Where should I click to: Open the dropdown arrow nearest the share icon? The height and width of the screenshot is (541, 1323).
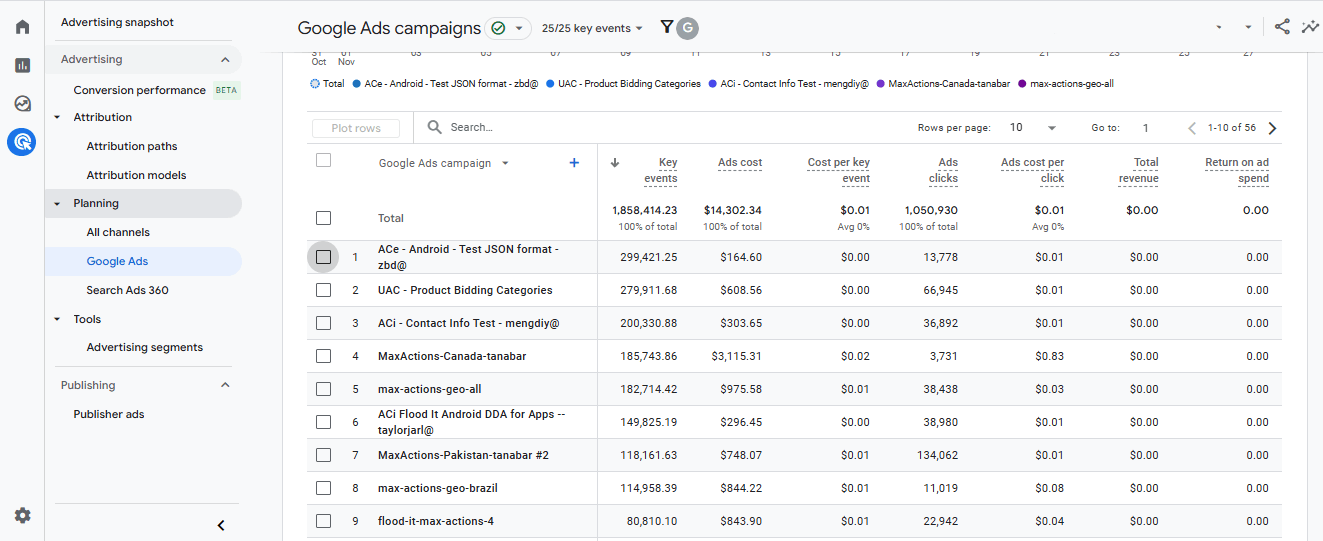pyautogui.click(x=1248, y=28)
